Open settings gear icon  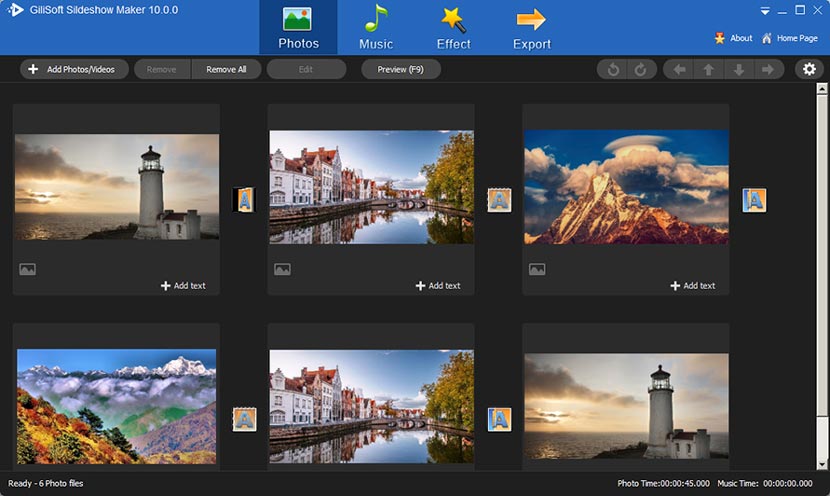pos(809,69)
